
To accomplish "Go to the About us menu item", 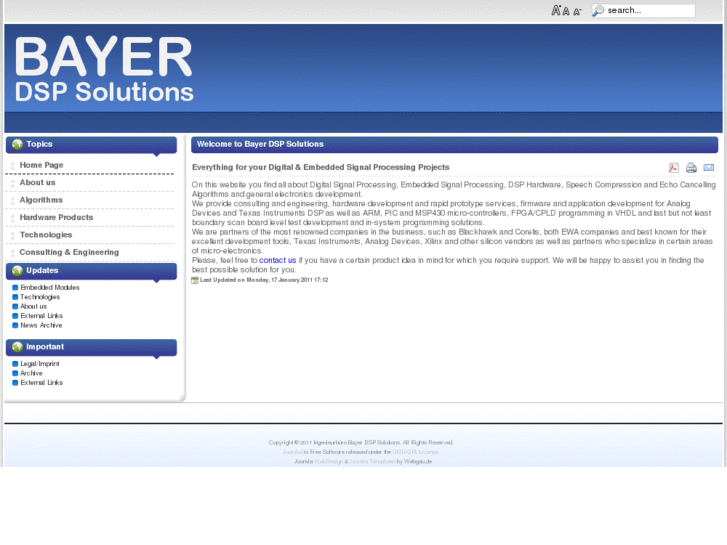I will coord(37,183).
